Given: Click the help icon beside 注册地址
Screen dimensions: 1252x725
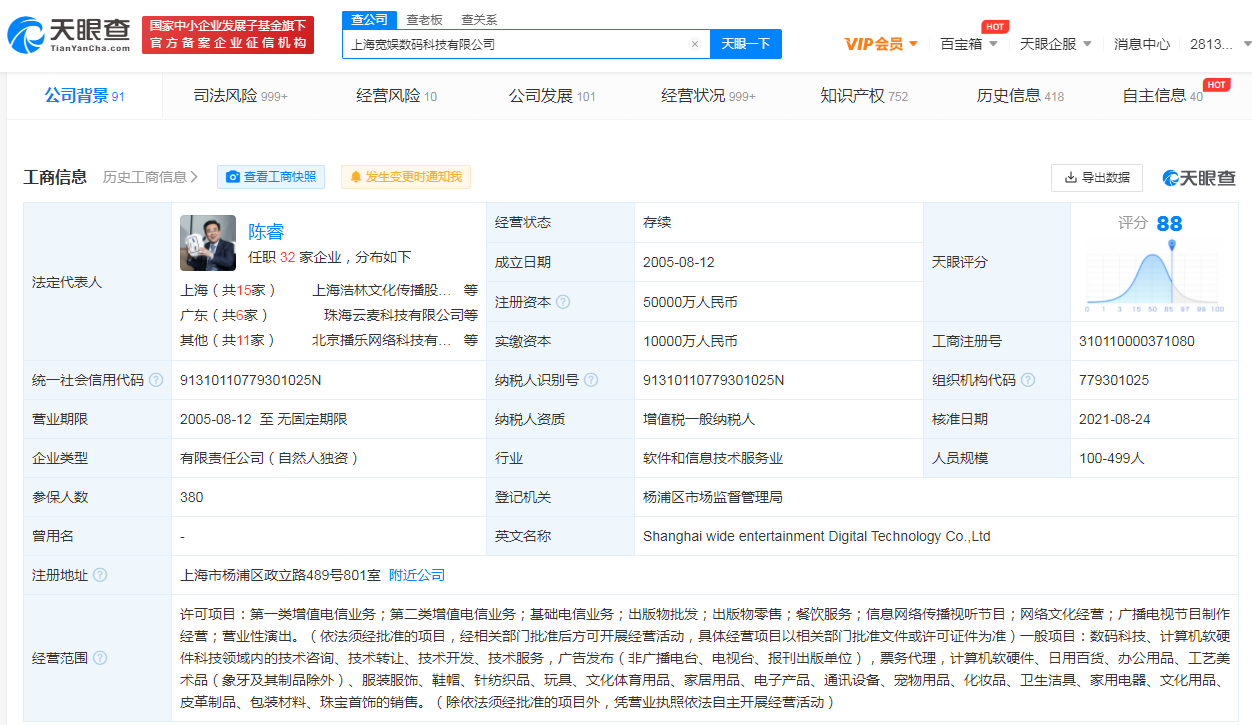Looking at the screenshot, I should tap(100, 576).
